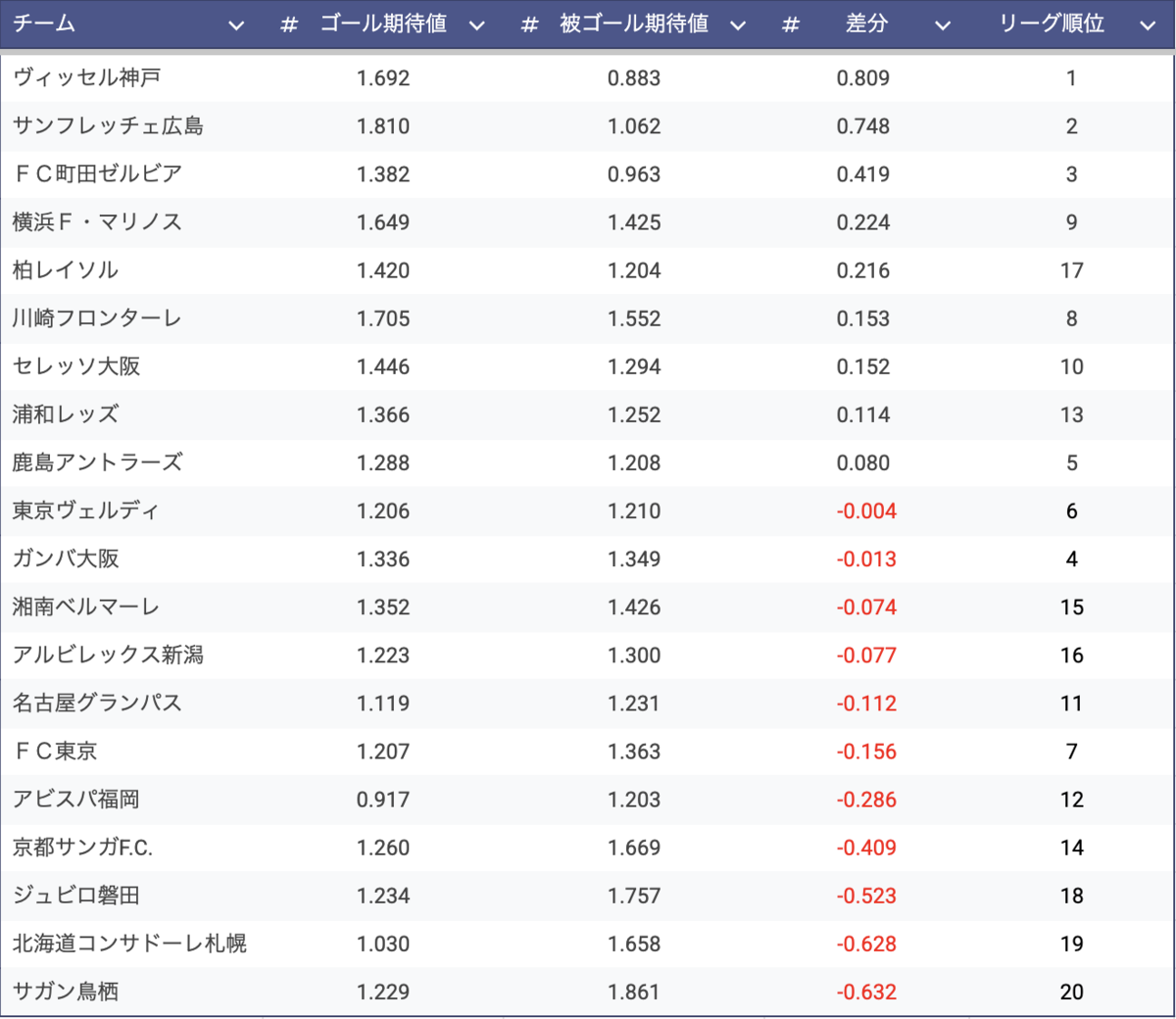Select the サガン鳥栖 team name
The width and height of the screenshot is (1176, 1019).
(x=65, y=991)
